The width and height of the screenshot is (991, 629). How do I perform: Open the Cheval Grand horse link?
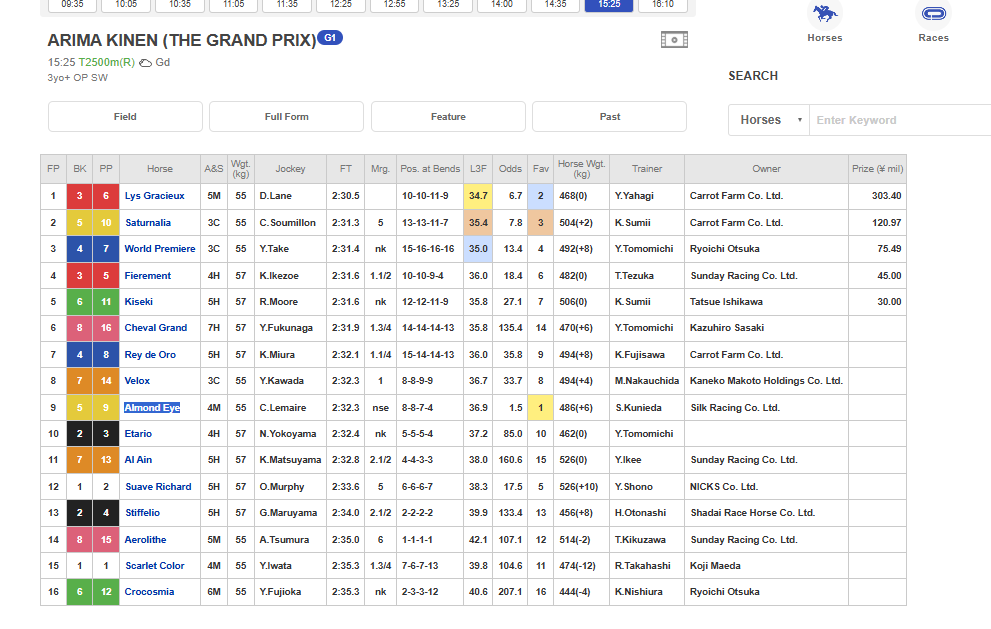[155, 327]
